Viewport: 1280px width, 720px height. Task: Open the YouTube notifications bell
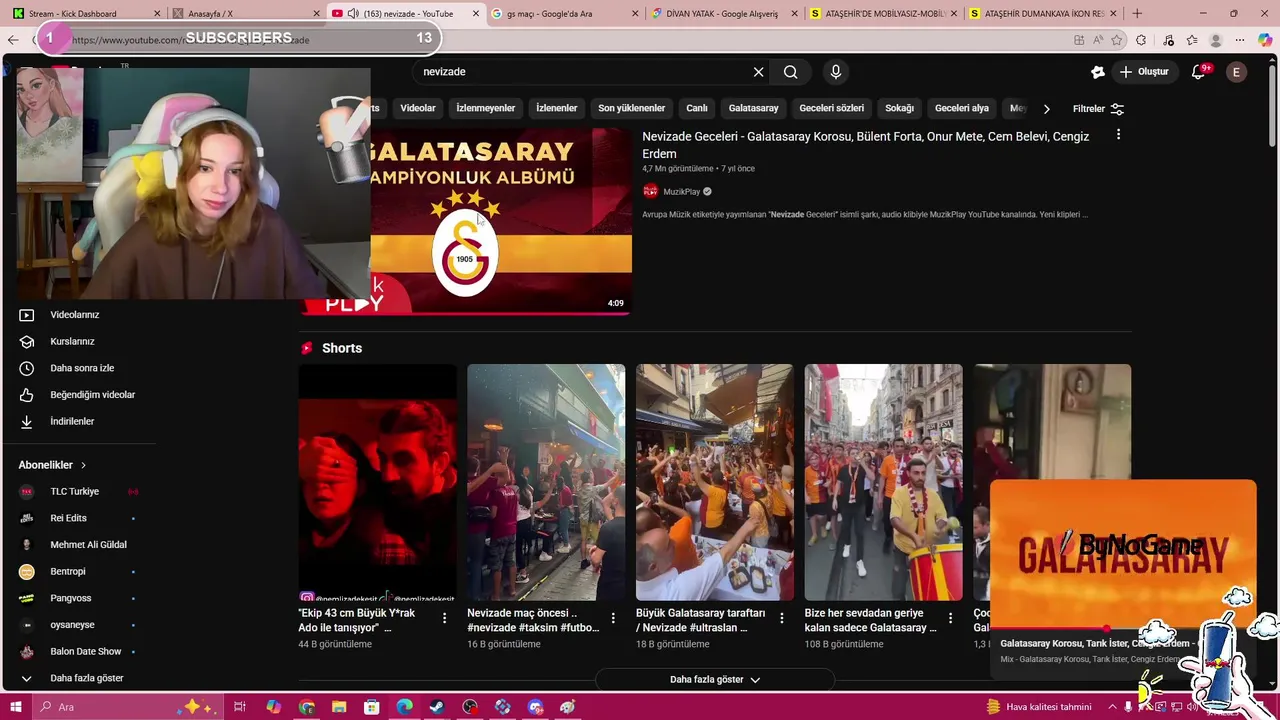pyautogui.click(x=1199, y=72)
